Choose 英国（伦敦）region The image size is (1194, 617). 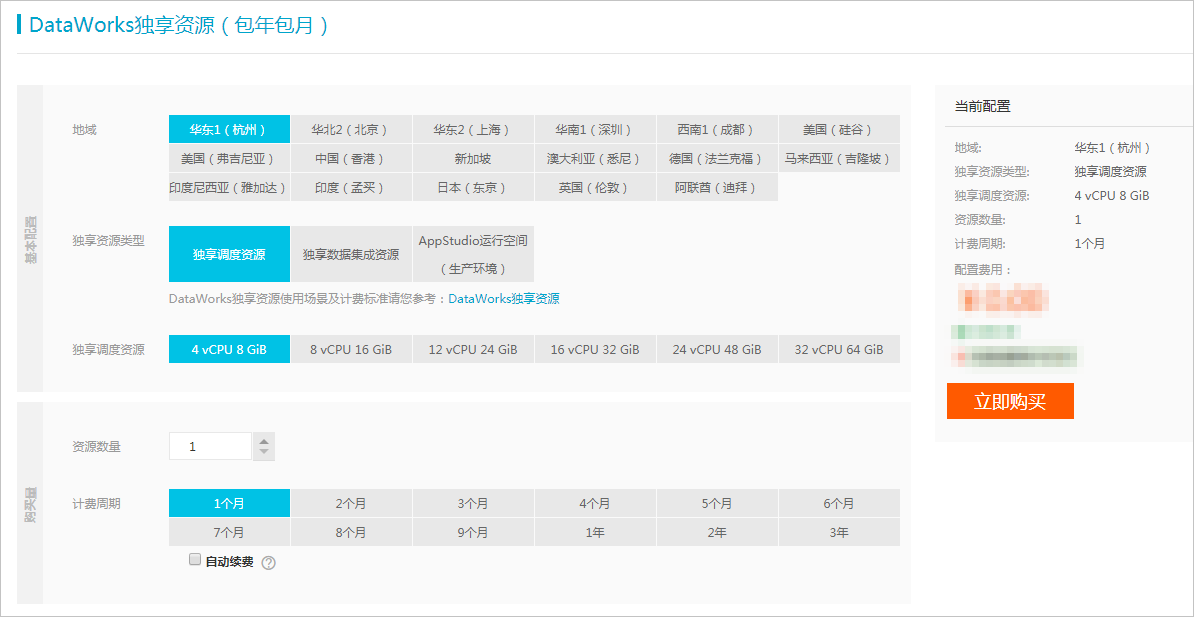[x=595, y=187]
